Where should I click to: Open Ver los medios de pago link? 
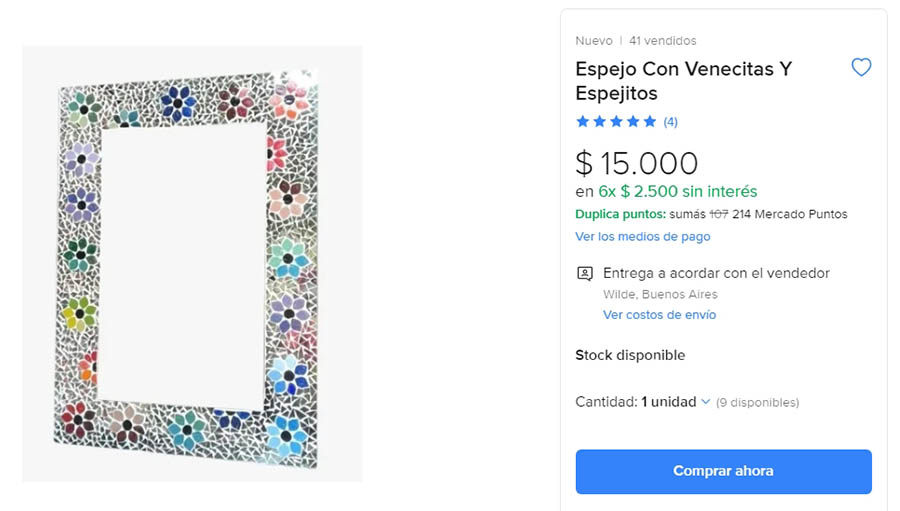tap(643, 237)
